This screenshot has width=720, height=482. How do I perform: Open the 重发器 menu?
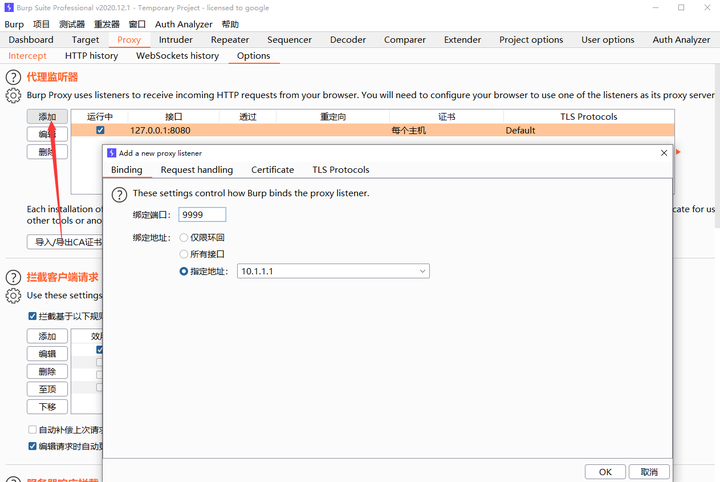tap(107, 24)
